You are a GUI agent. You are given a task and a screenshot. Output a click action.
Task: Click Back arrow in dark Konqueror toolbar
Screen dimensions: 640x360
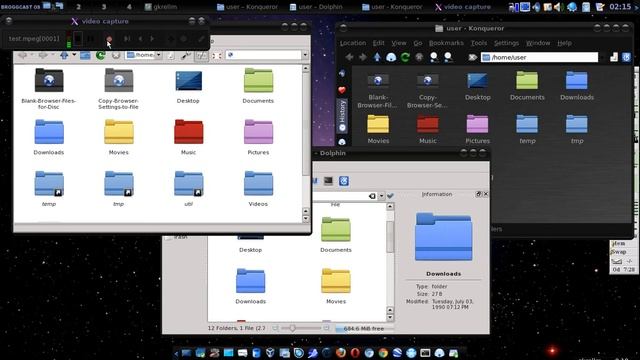[349, 57]
